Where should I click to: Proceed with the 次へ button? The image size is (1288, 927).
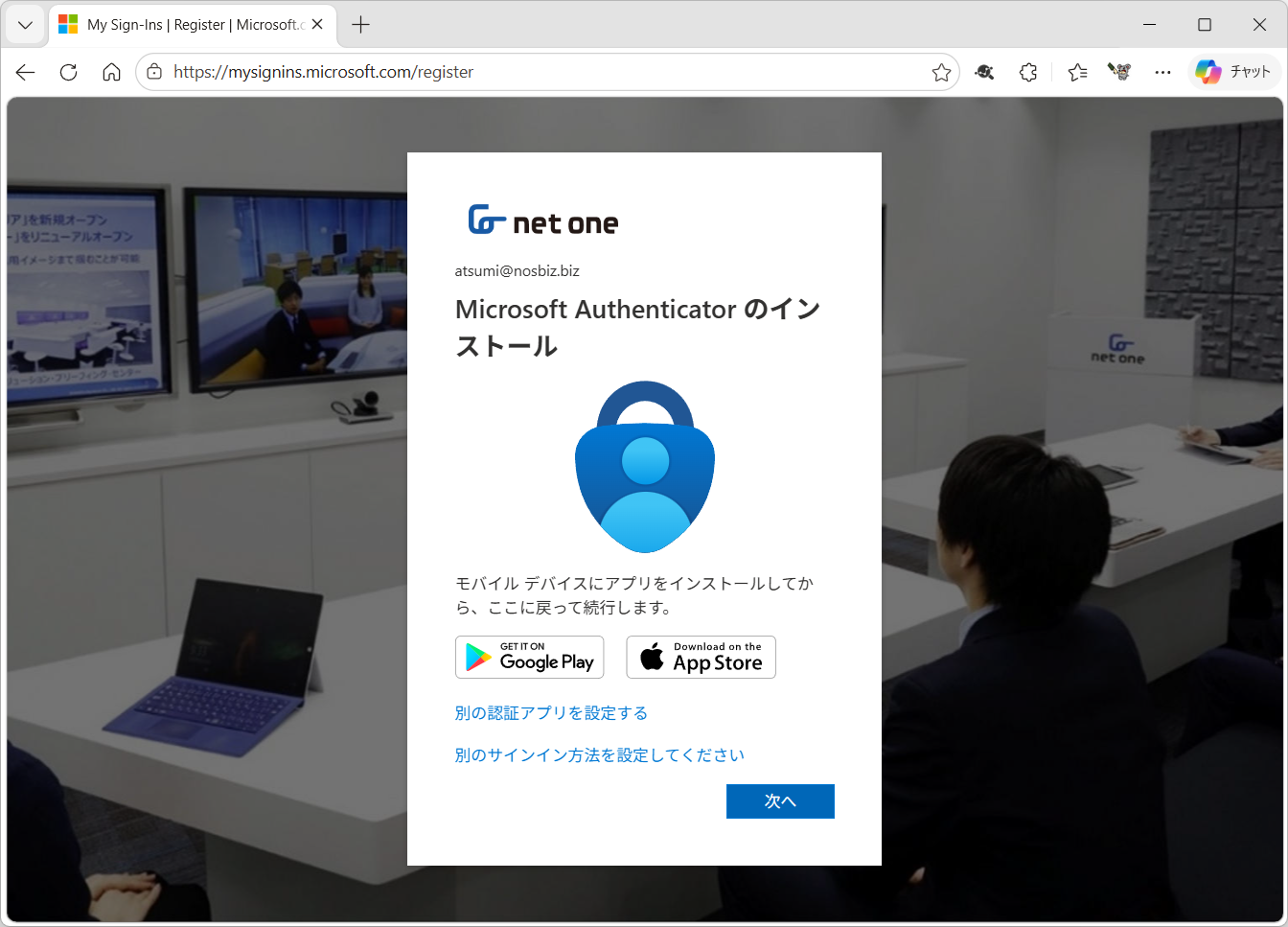780,801
